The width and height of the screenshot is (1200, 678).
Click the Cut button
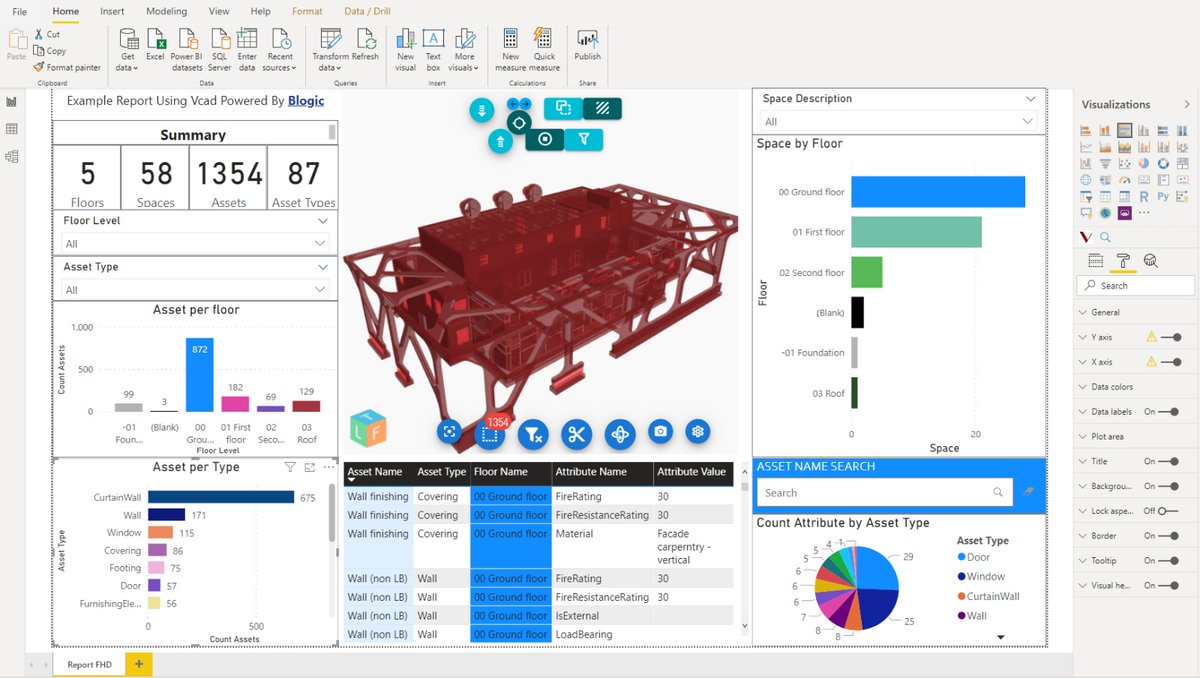point(46,34)
